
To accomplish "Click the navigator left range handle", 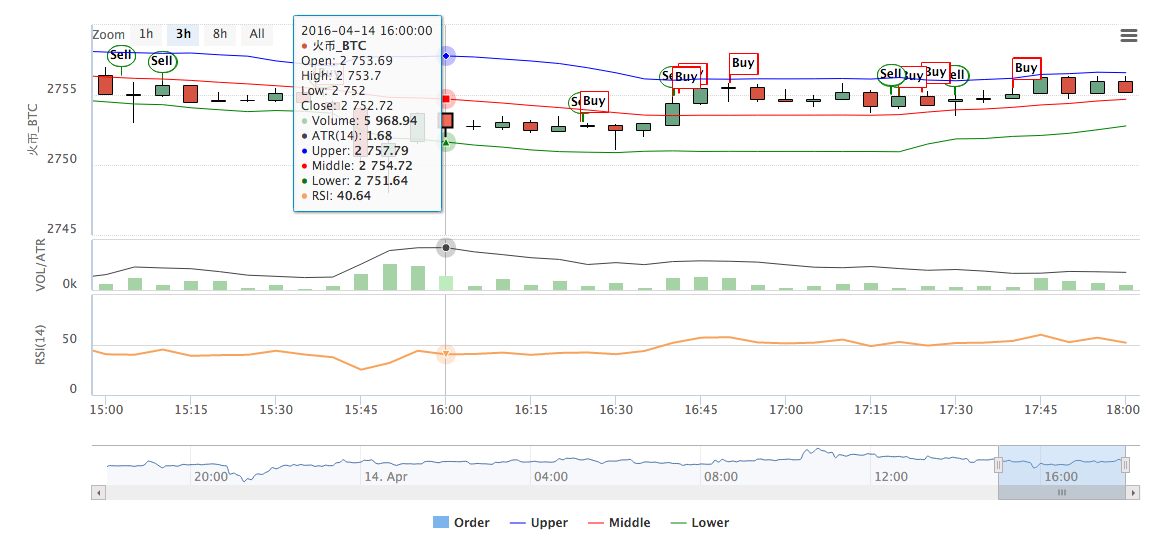I will pos(999,465).
